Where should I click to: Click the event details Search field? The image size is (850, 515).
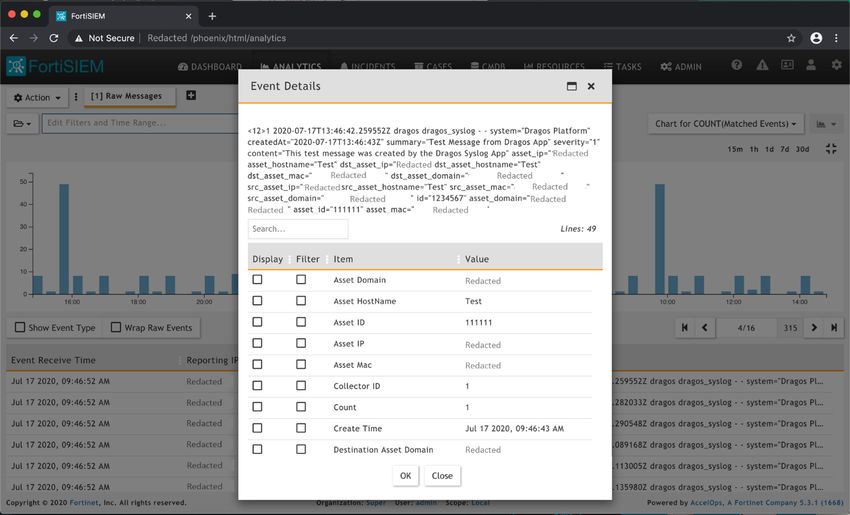(x=298, y=229)
